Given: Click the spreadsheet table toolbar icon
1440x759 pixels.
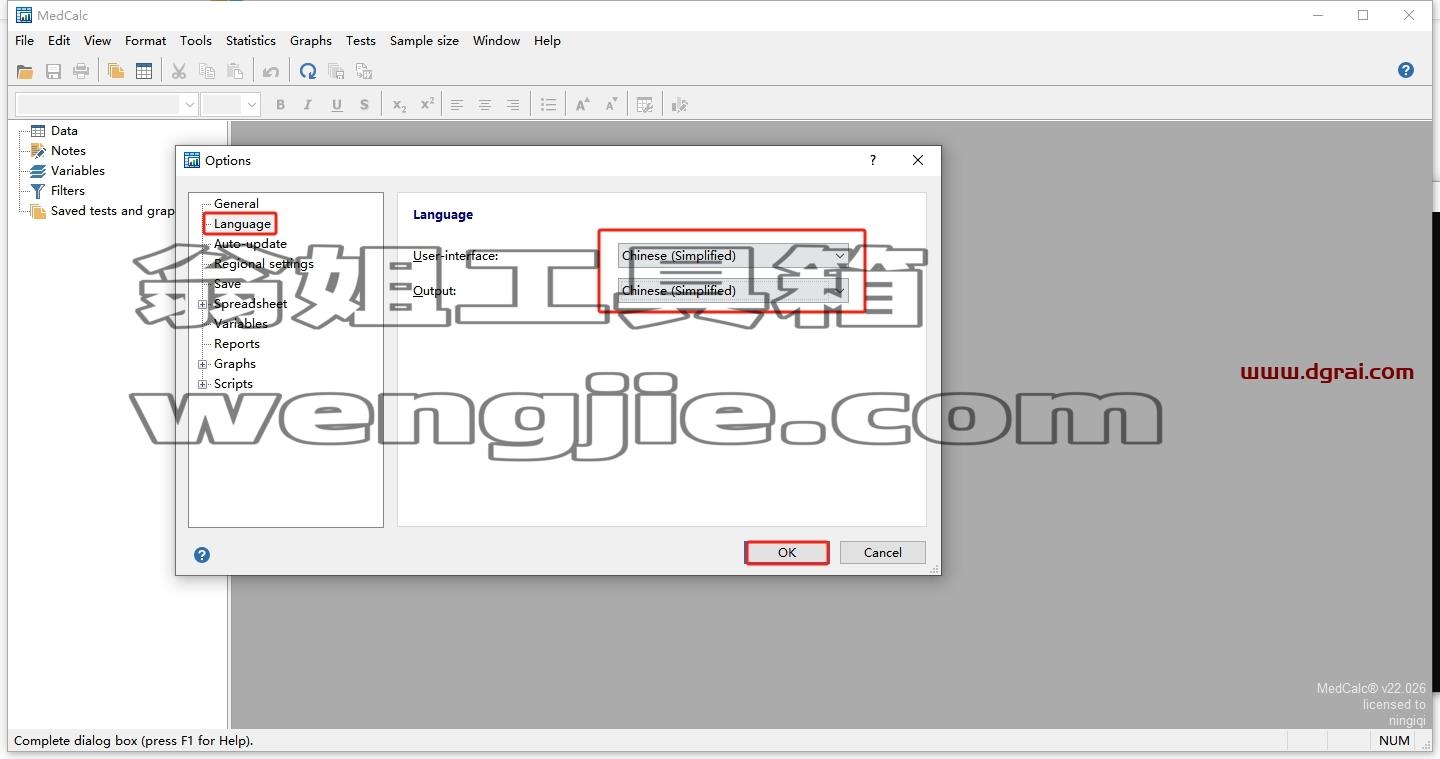Looking at the screenshot, I should point(144,71).
